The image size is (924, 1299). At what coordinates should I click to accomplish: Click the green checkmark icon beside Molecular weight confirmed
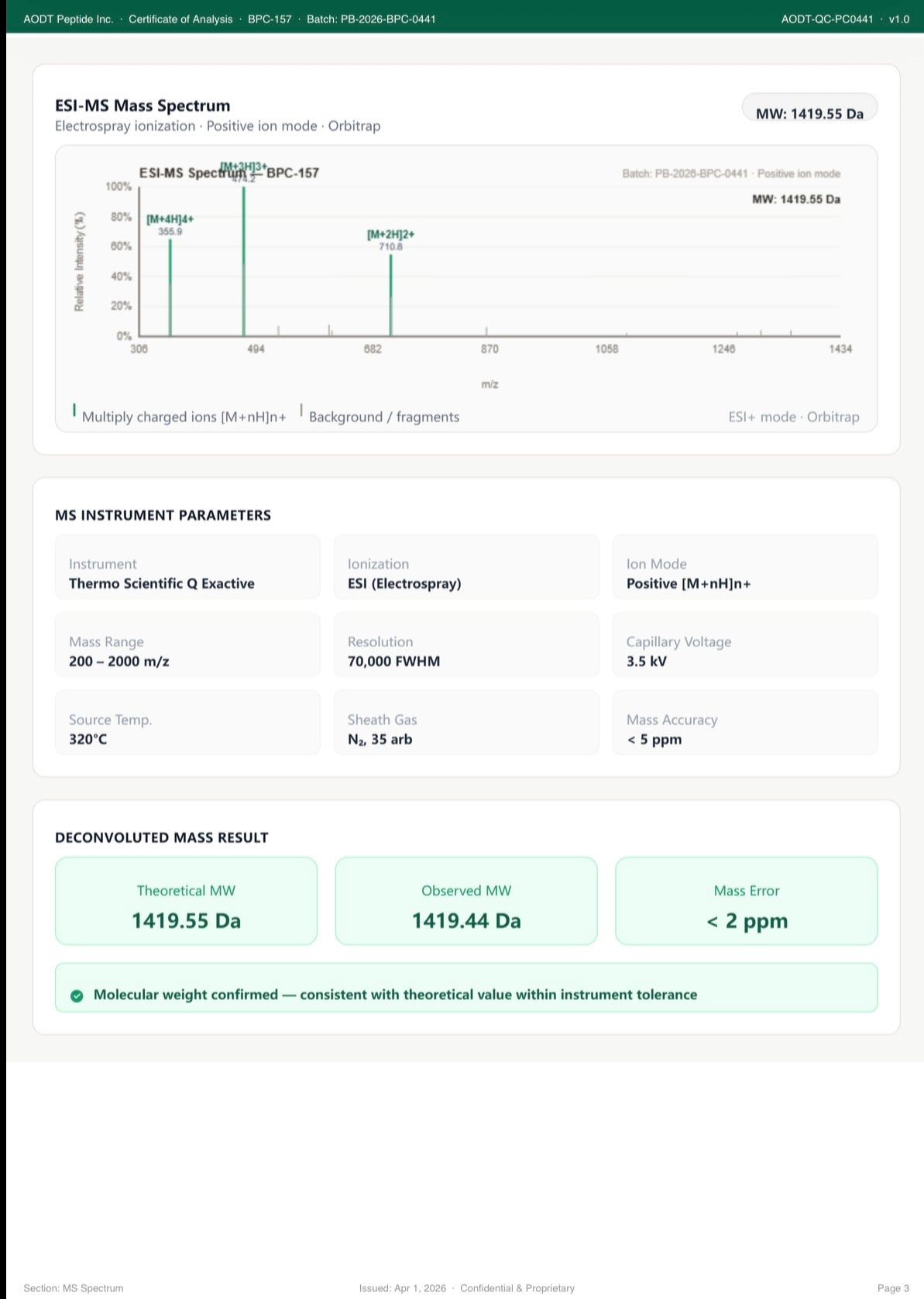pyautogui.click(x=77, y=995)
